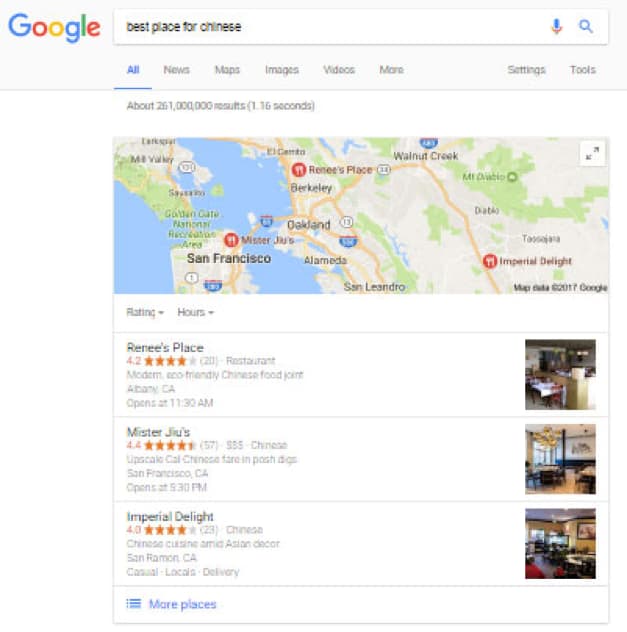Open search Settings

526,70
